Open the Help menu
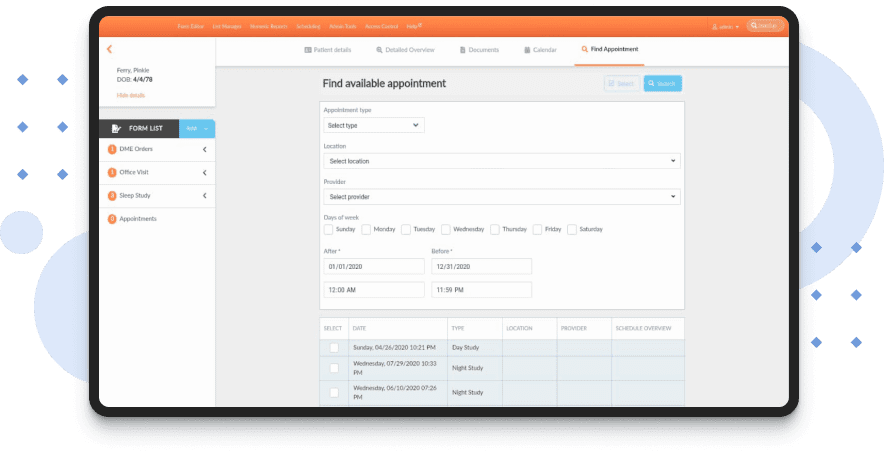Image resolution: width=884 pixels, height=454 pixels. pos(412,27)
